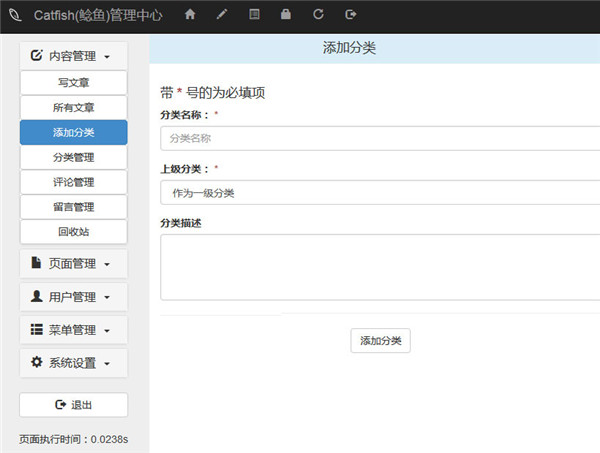Expand the 菜单管理 sidebar section
Viewport: 600px width, 453px height.
point(73,330)
